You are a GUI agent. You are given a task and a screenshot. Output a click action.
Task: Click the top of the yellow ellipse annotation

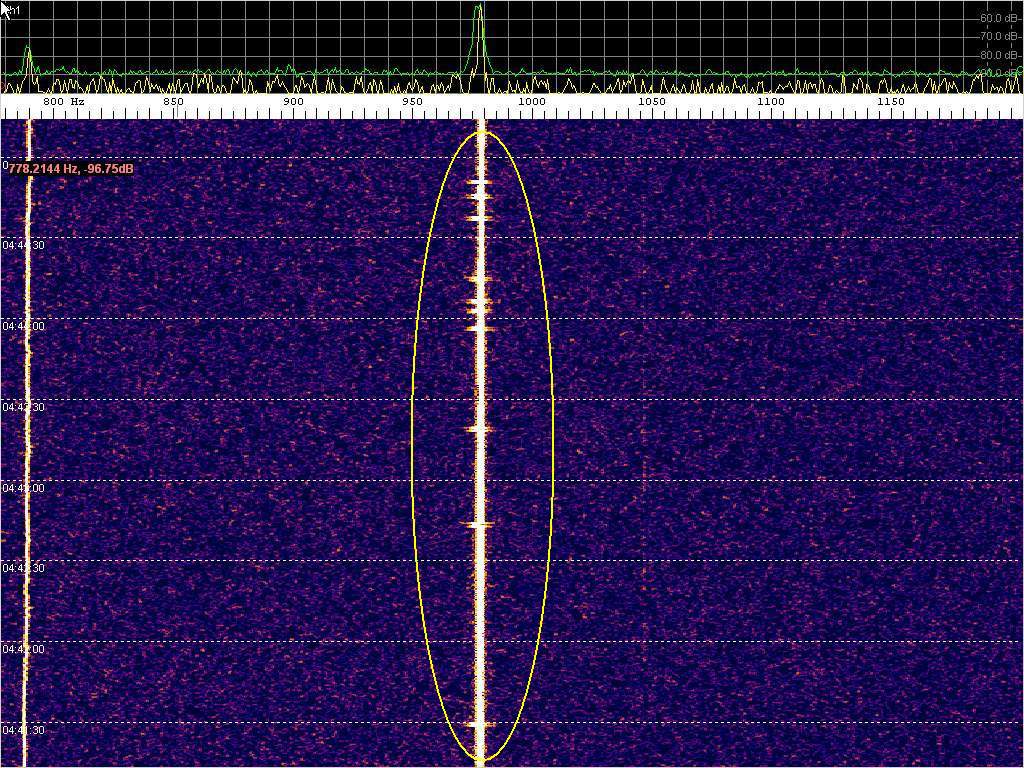pyautogui.click(x=482, y=132)
